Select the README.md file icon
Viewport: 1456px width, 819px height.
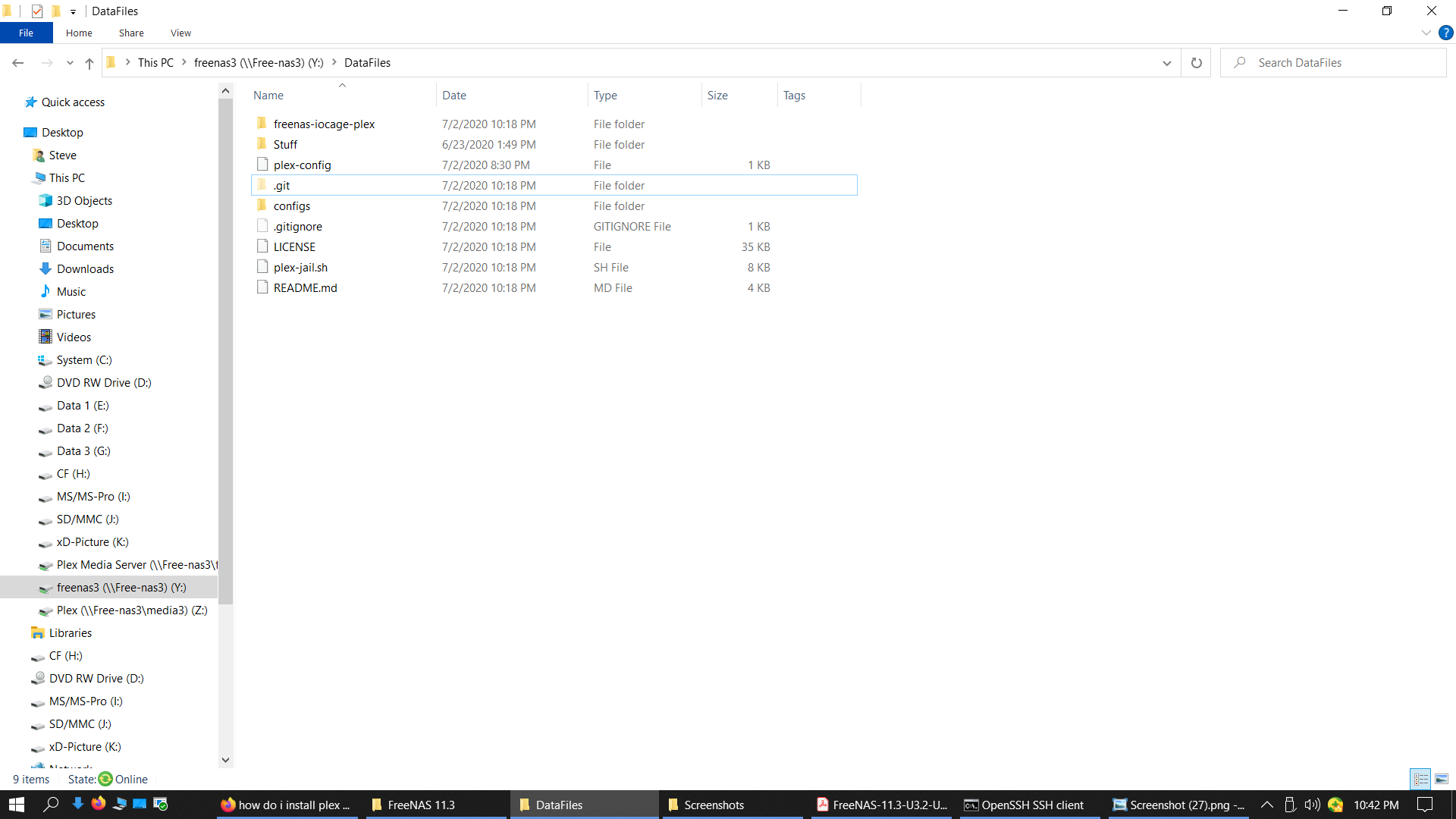(x=262, y=287)
